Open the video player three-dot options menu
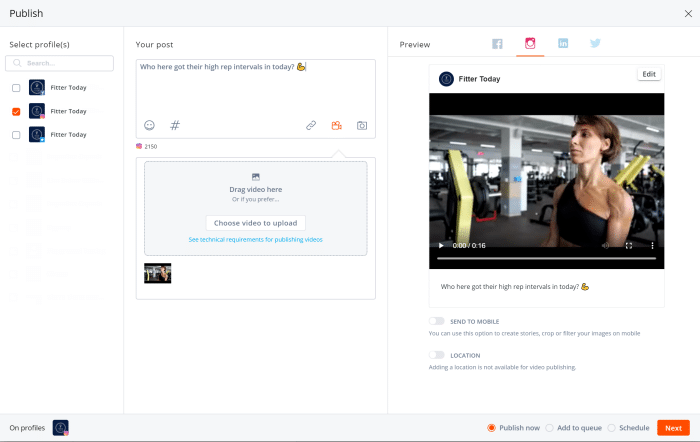The height and width of the screenshot is (442, 700). coord(652,245)
